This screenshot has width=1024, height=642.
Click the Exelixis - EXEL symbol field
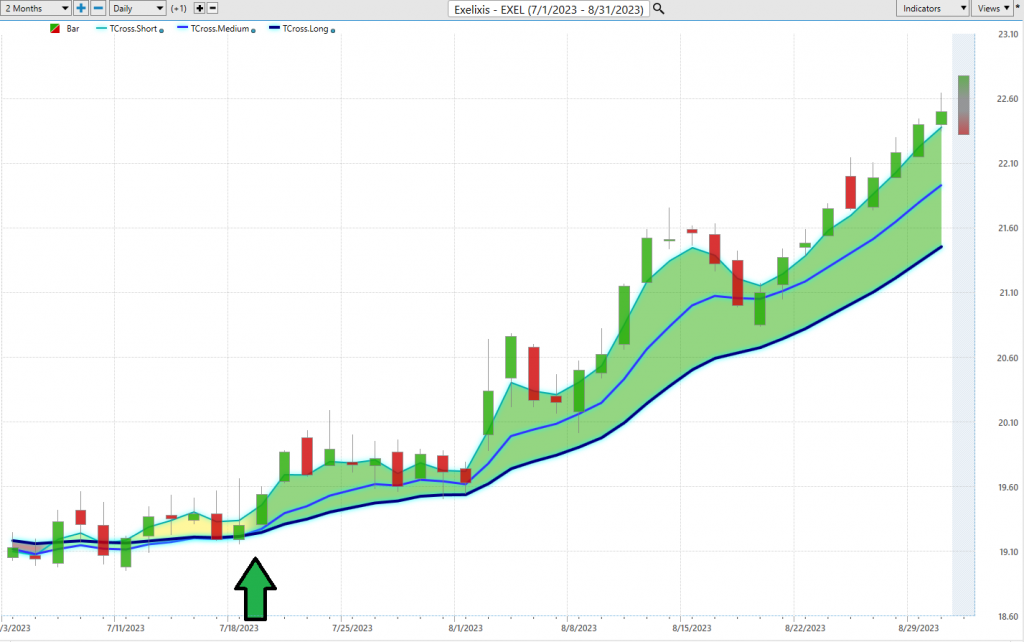click(x=549, y=9)
